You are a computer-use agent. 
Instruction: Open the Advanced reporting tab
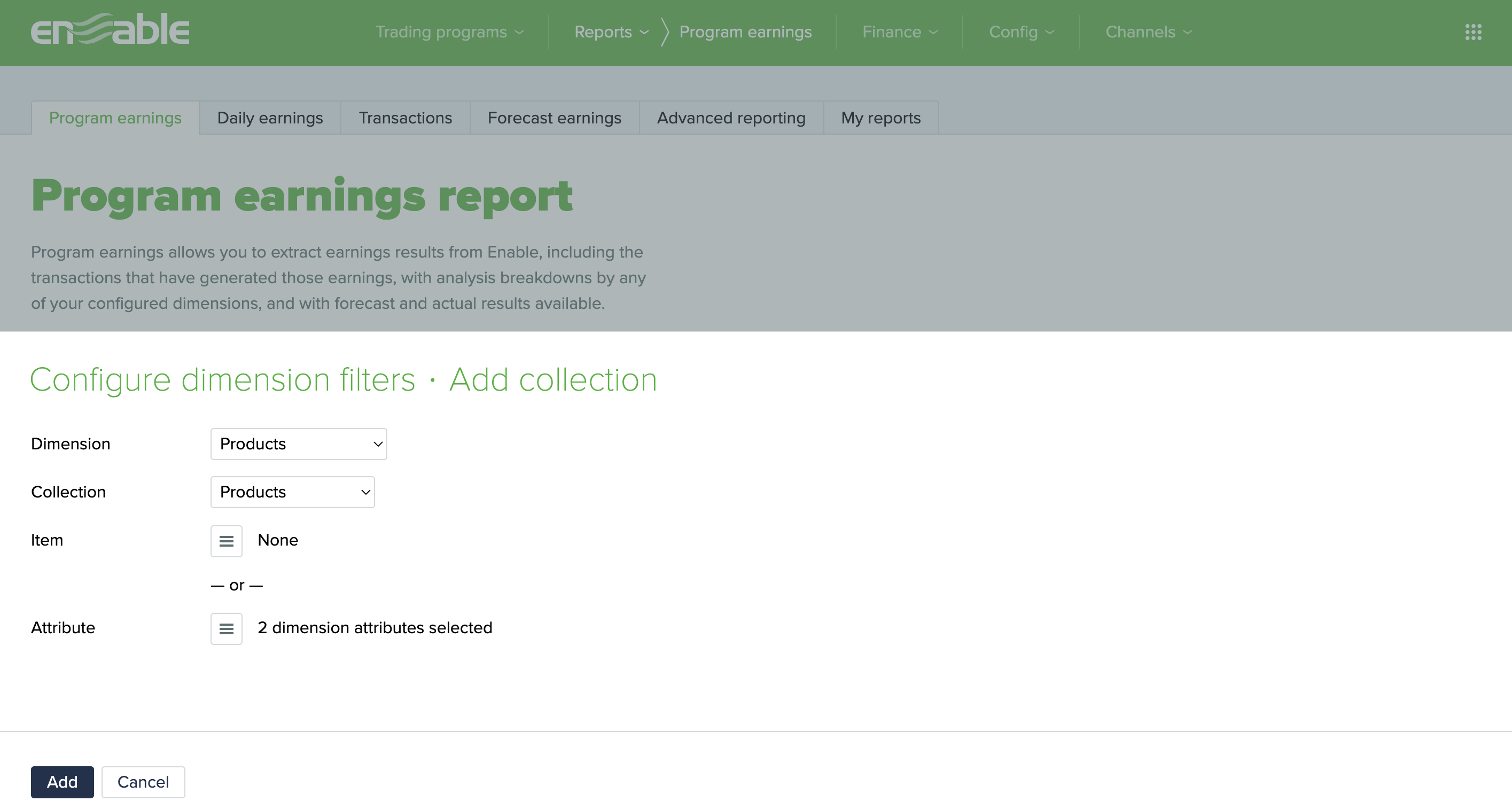pyautogui.click(x=731, y=118)
